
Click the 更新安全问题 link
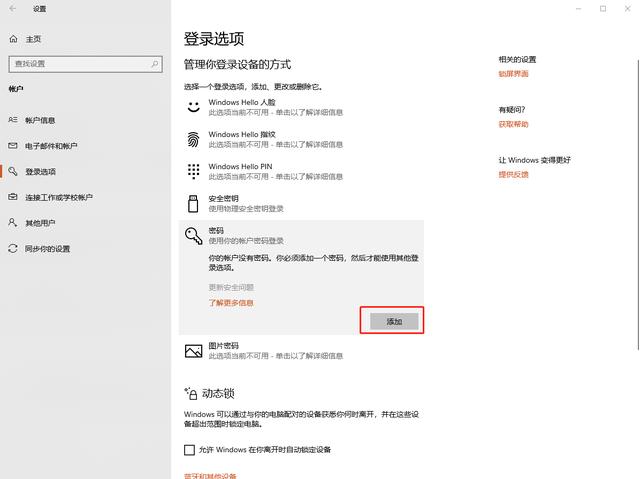[x=231, y=287]
